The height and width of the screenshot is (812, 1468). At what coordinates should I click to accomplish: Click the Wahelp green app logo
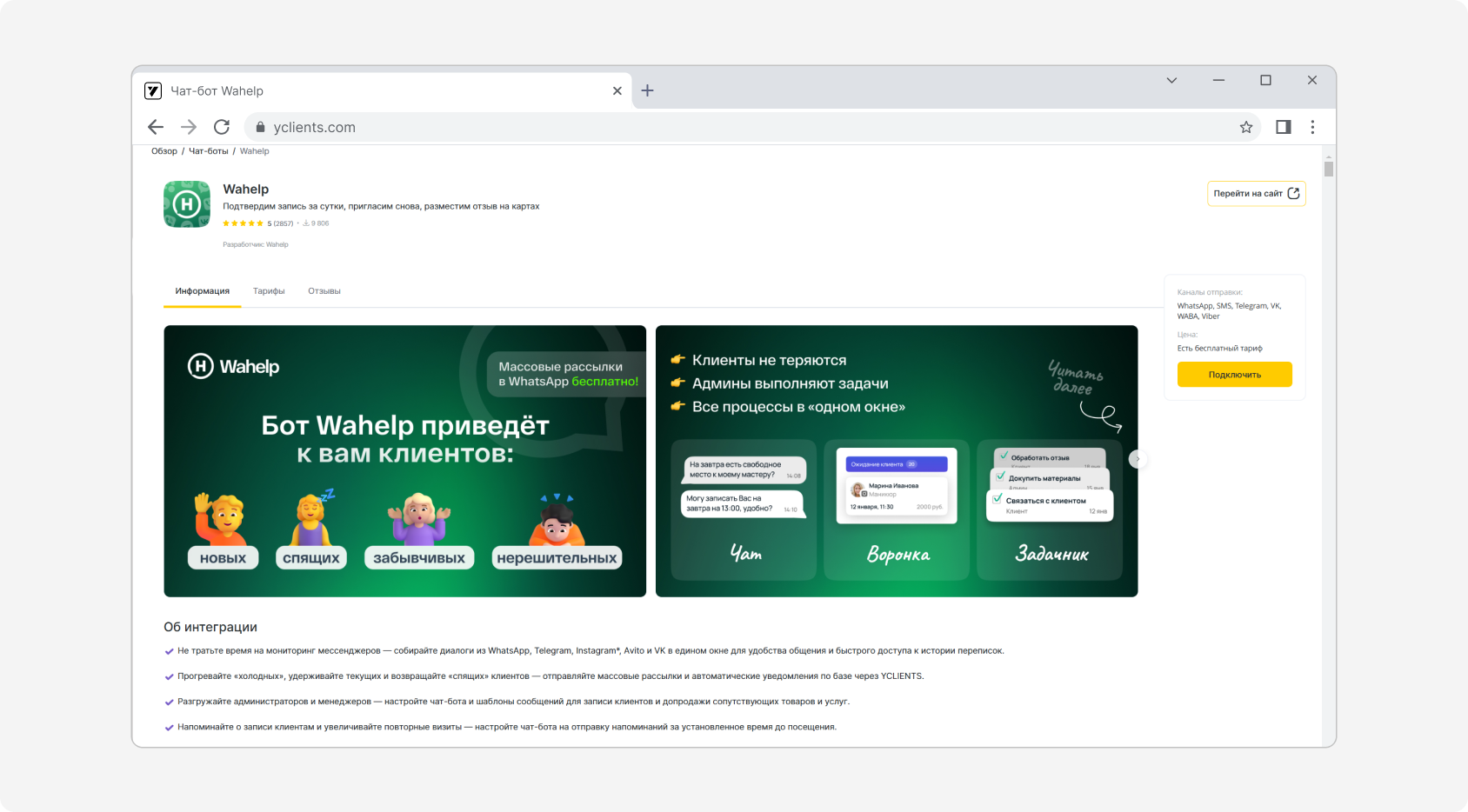(187, 204)
